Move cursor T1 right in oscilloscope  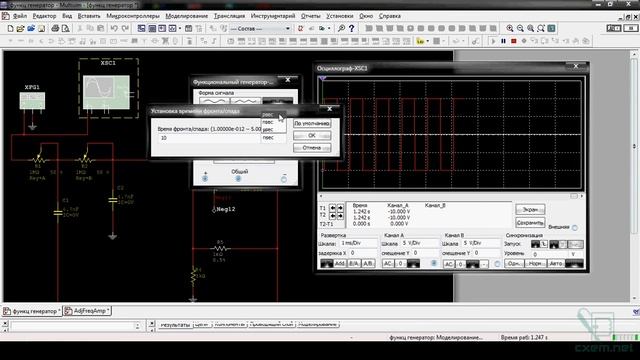340,208
